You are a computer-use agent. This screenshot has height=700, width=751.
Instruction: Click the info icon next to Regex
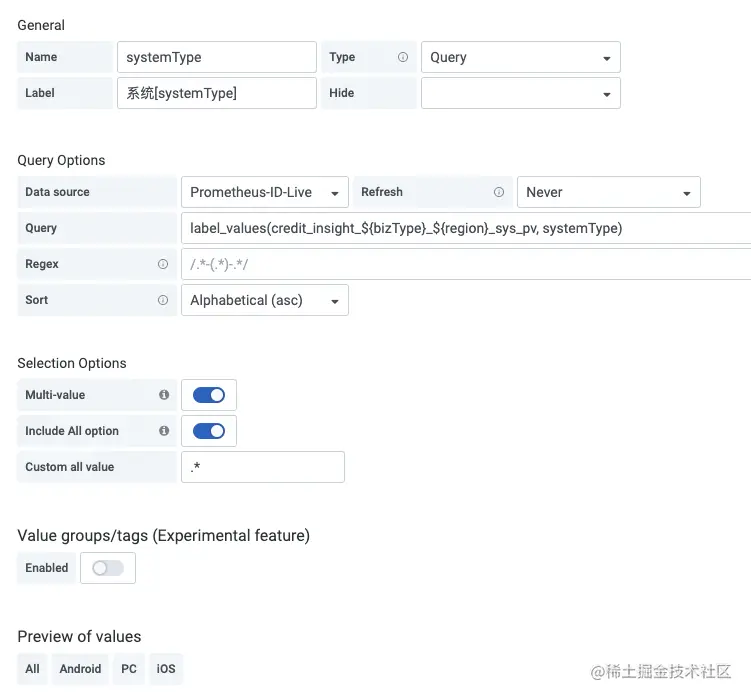pos(163,264)
